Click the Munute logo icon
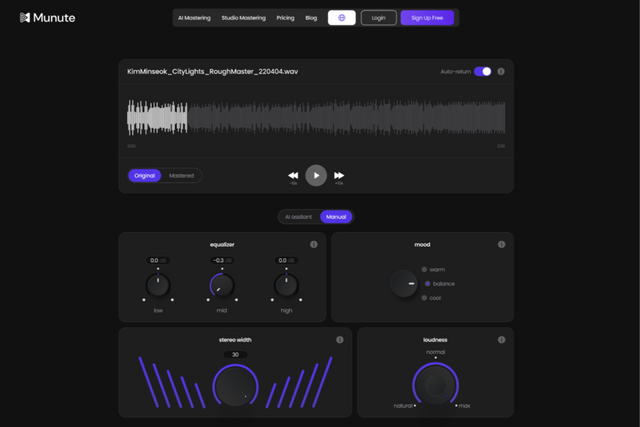Image resolution: width=640 pixels, height=427 pixels. 25,18
